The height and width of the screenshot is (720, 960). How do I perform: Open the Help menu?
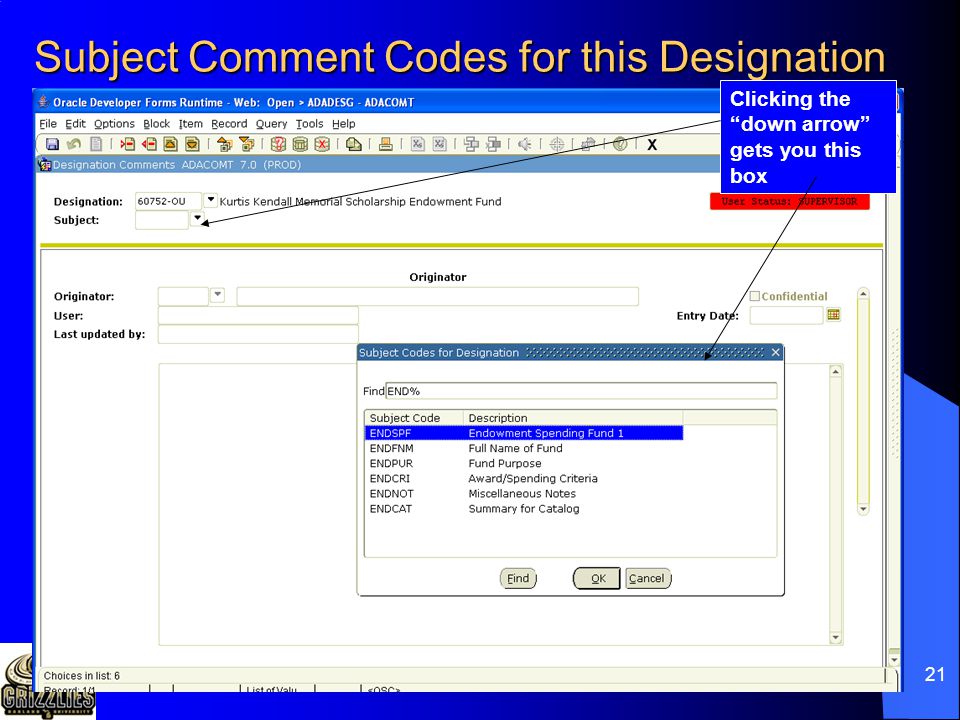point(343,124)
